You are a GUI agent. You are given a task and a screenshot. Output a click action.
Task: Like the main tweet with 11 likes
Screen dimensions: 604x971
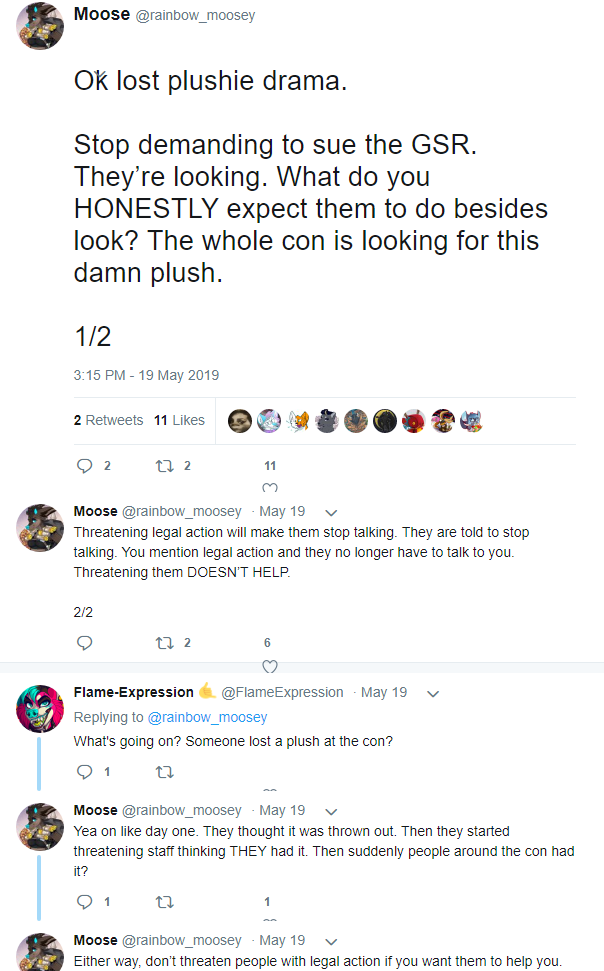(x=269, y=487)
